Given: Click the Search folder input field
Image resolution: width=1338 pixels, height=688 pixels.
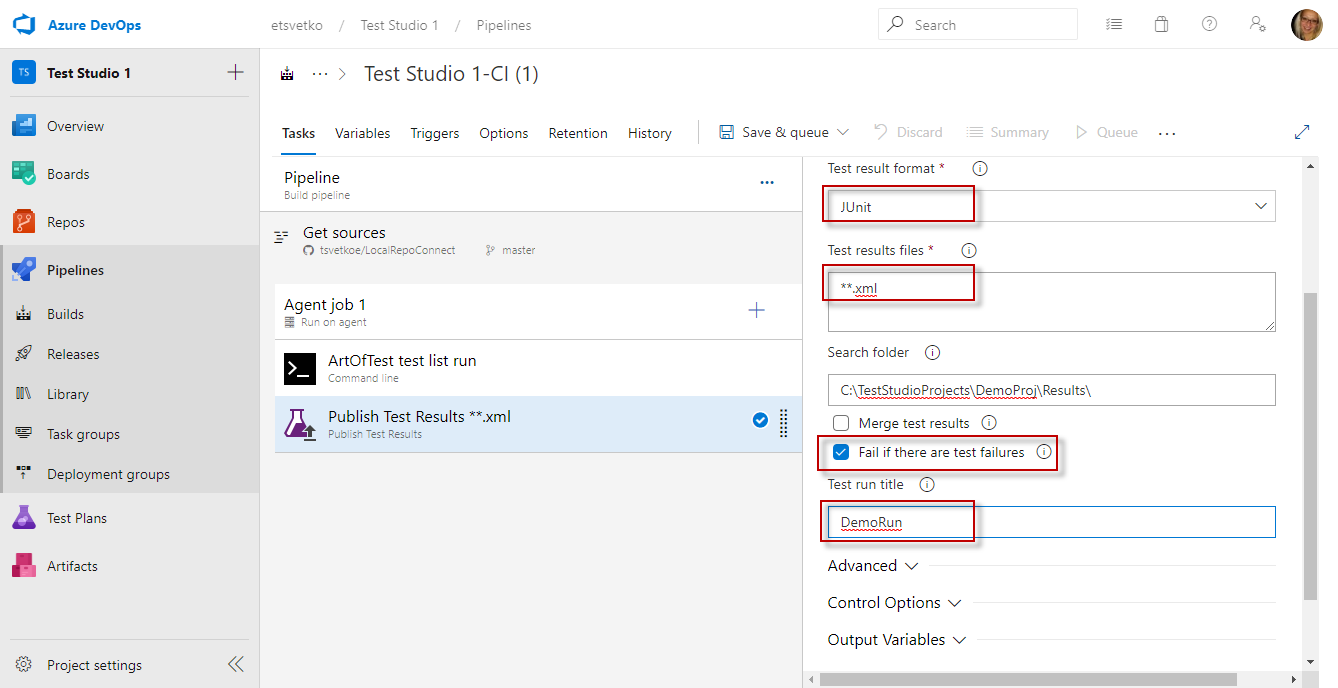Looking at the screenshot, I should point(1051,390).
